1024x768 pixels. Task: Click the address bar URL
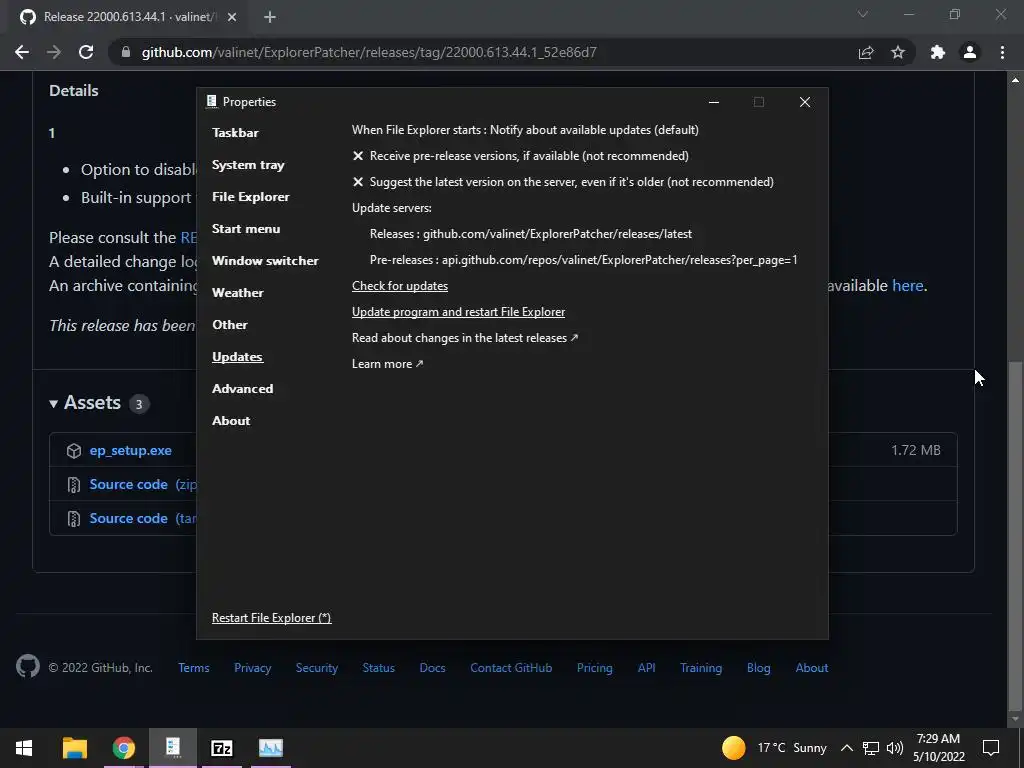pyautogui.click(x=369, y=52)
